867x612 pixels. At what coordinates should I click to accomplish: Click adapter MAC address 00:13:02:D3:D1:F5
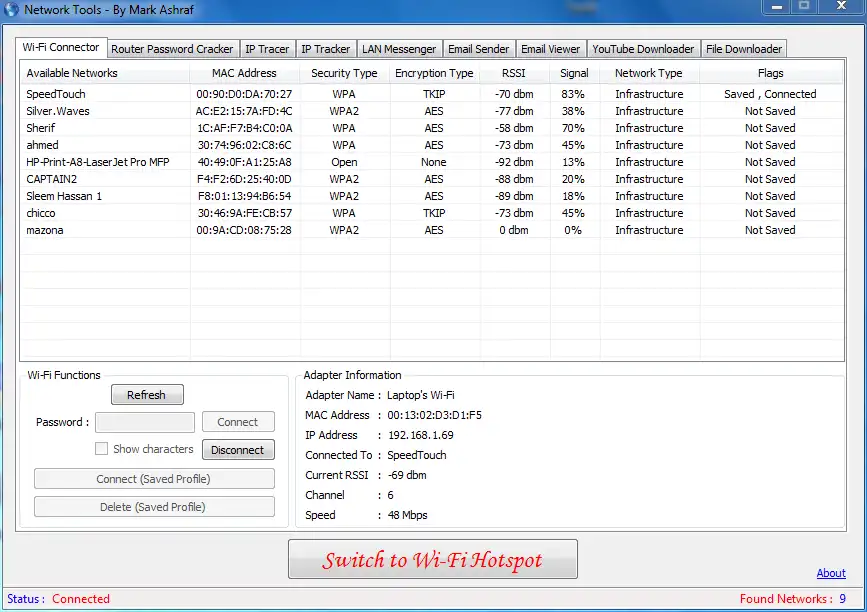point(435,415)
